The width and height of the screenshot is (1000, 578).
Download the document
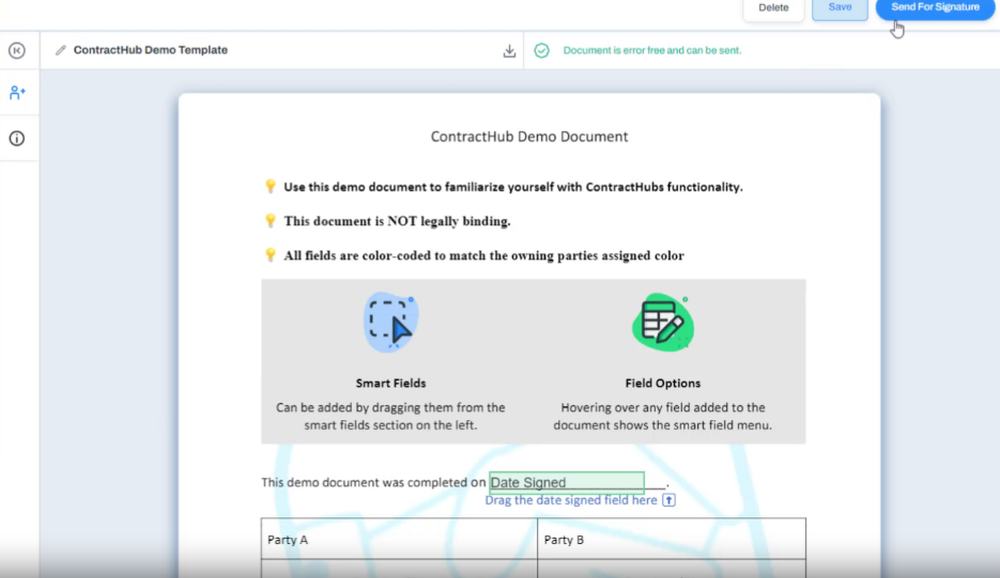pyautogui.click(x=509, y=50)
